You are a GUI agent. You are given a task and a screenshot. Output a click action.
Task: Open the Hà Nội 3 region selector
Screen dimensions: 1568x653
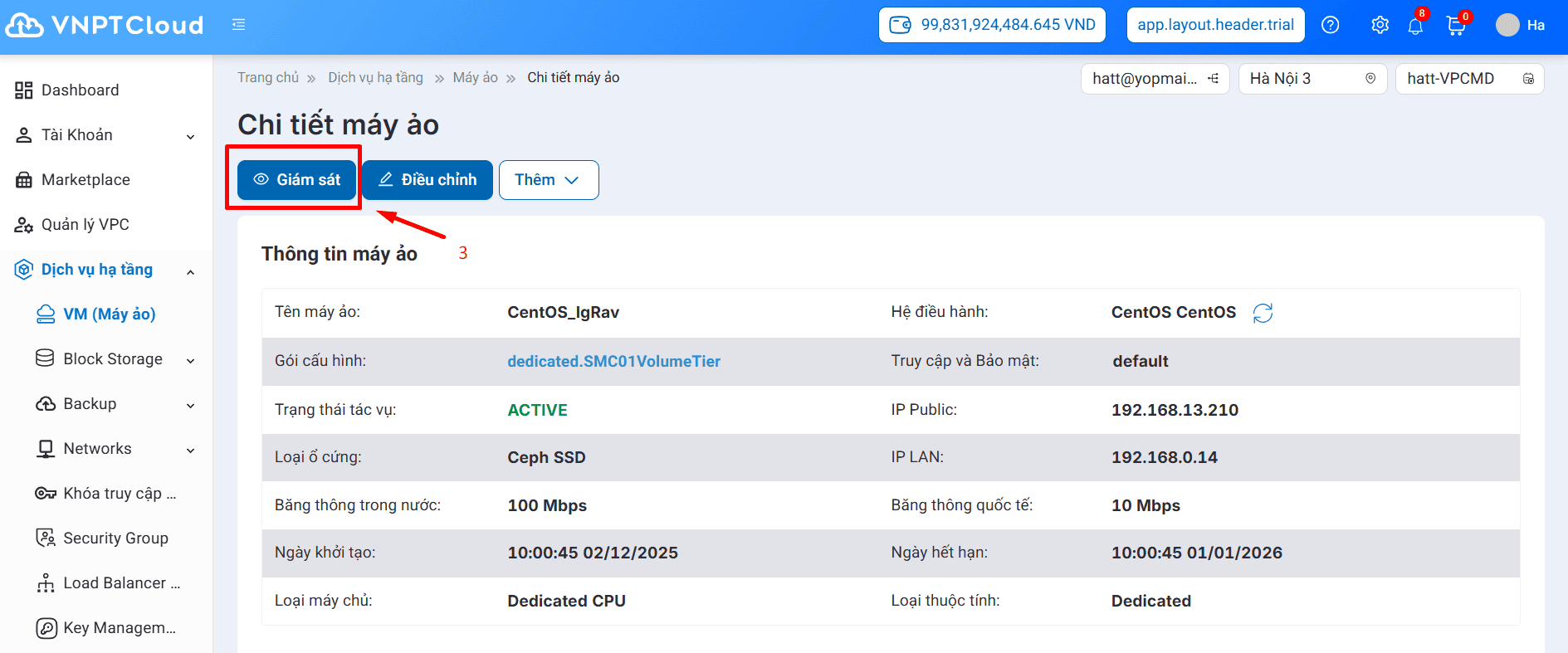(1312, 79)
